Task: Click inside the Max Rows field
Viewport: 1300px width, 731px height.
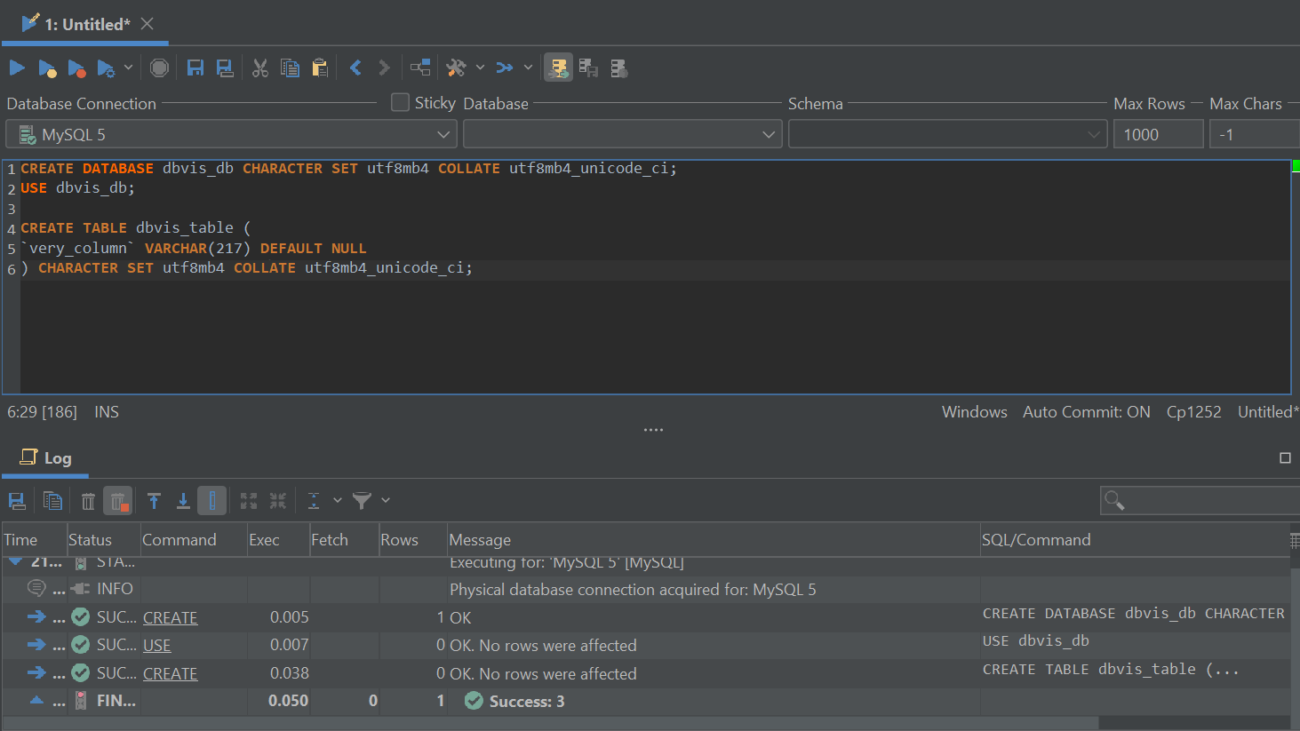Action: pyautogui.click(x=1158, y=133)
